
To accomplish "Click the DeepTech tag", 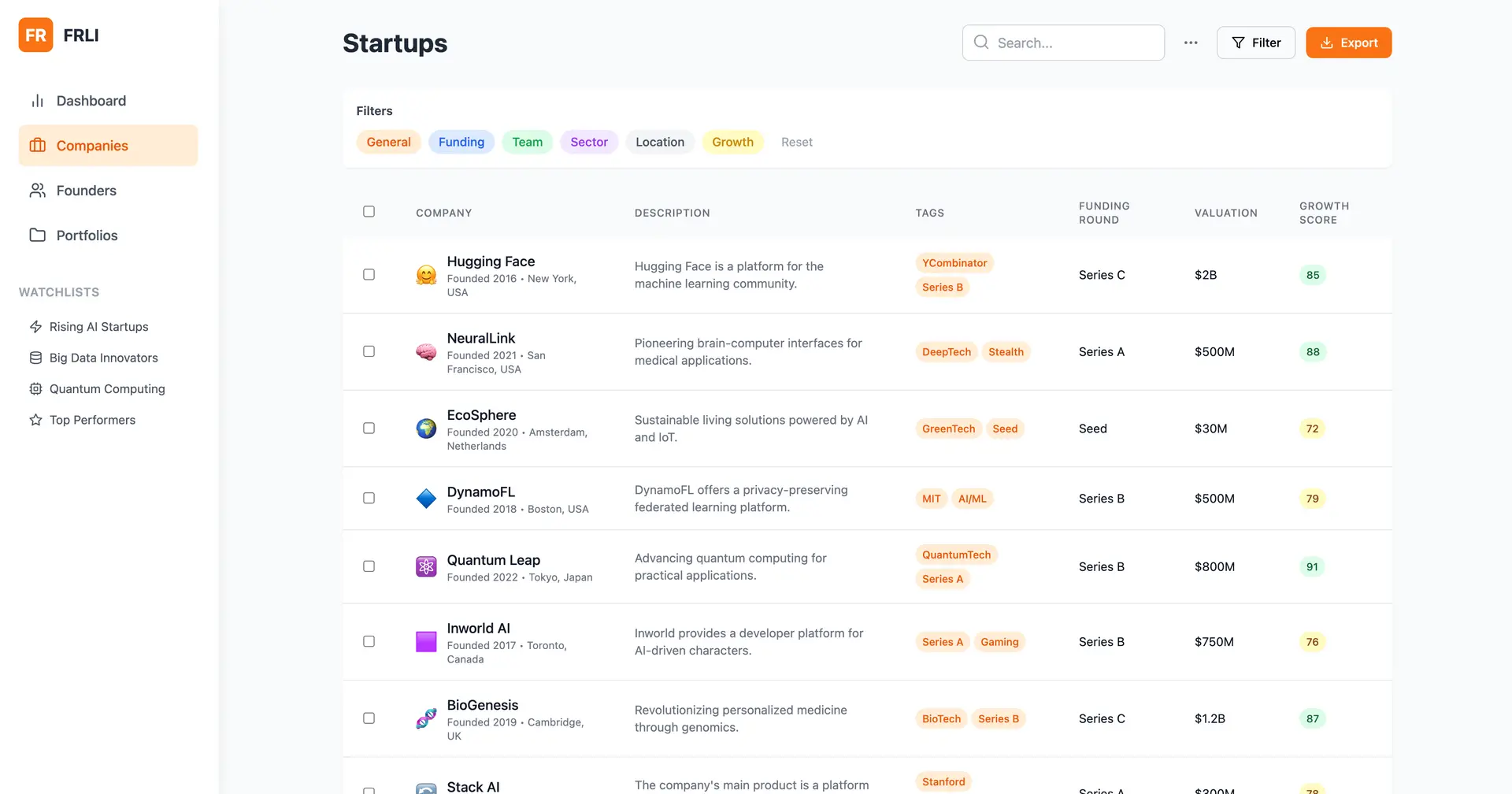I will [947, 352].
